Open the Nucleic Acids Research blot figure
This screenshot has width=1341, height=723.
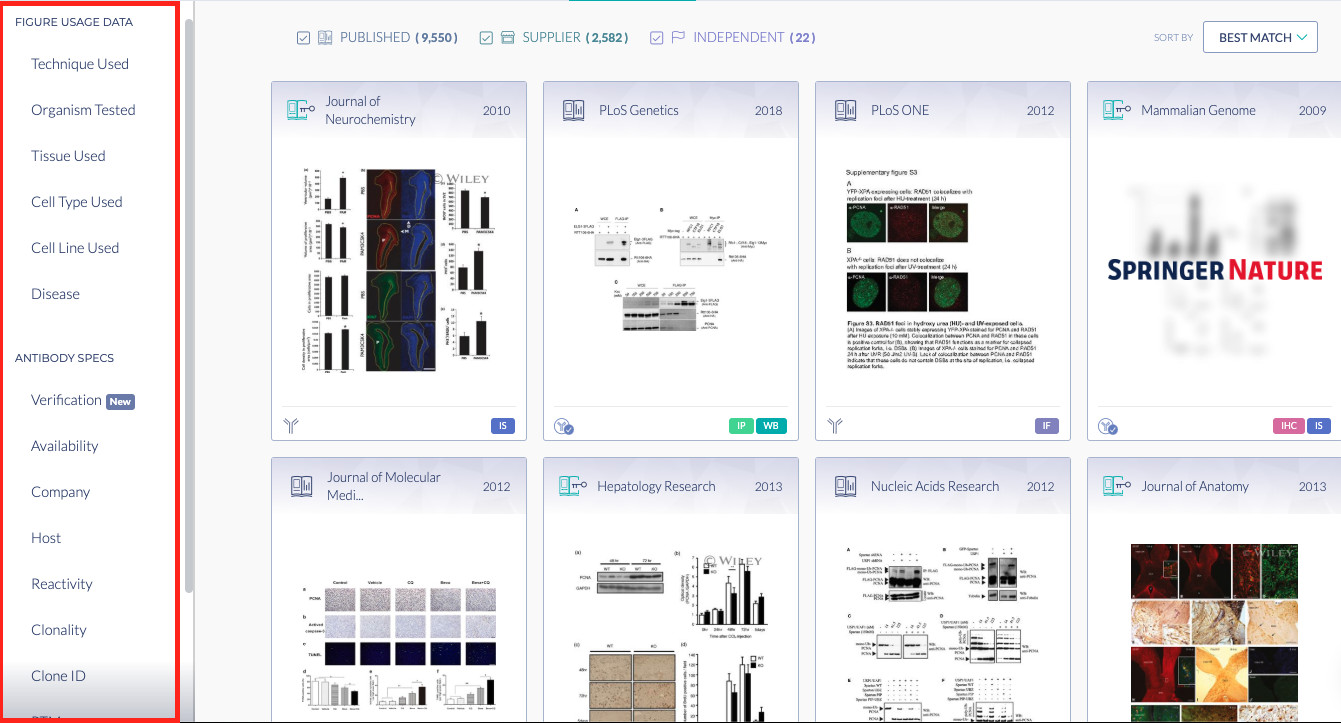(943, 634)
